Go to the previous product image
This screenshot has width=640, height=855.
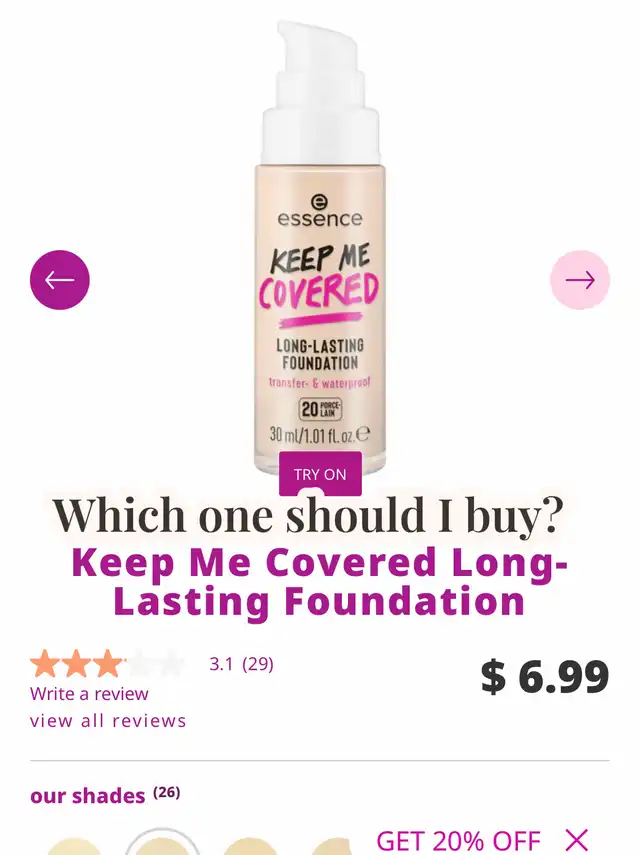coord(59,280)
